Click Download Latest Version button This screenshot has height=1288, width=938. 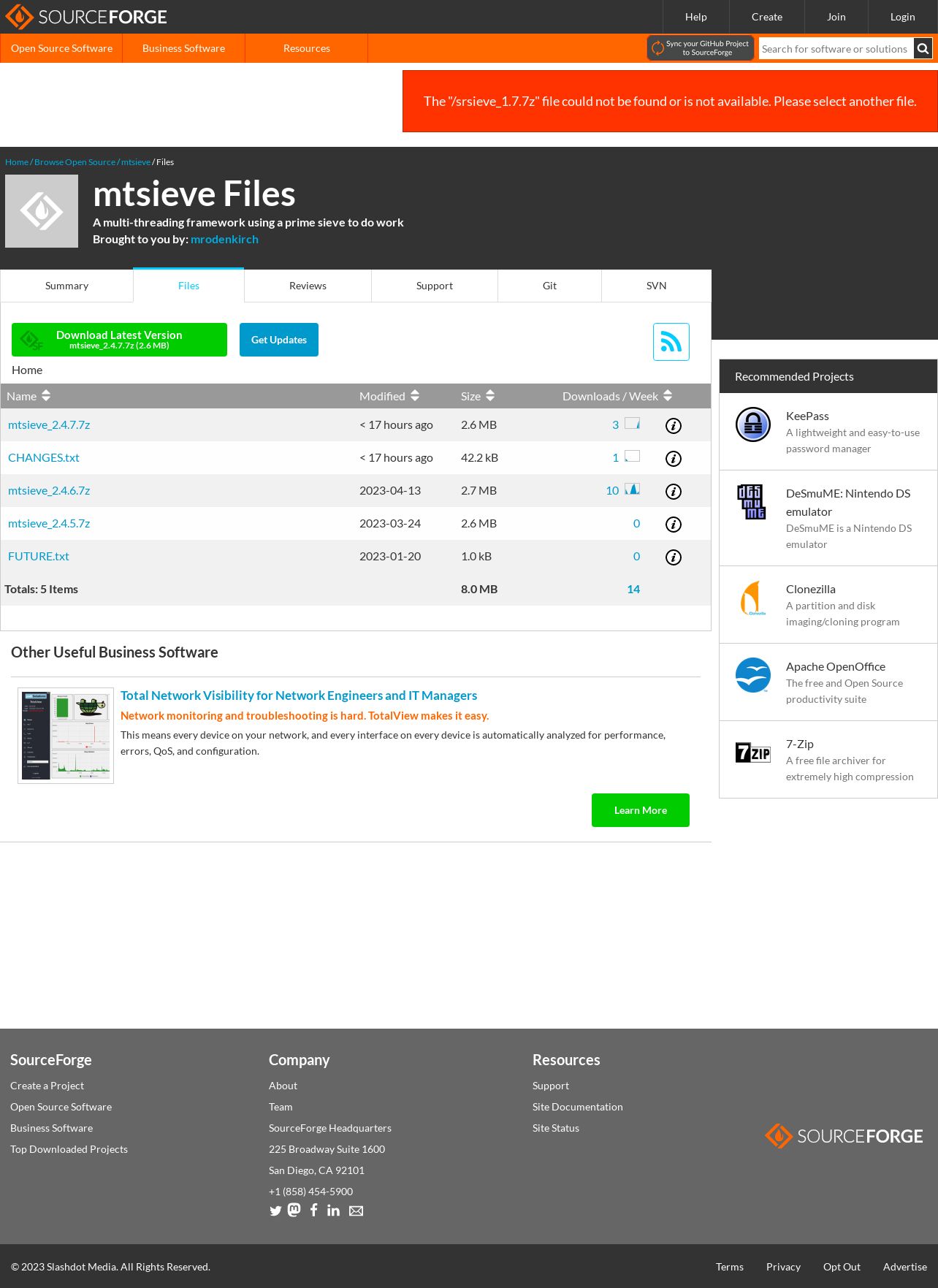click(119, 340)
